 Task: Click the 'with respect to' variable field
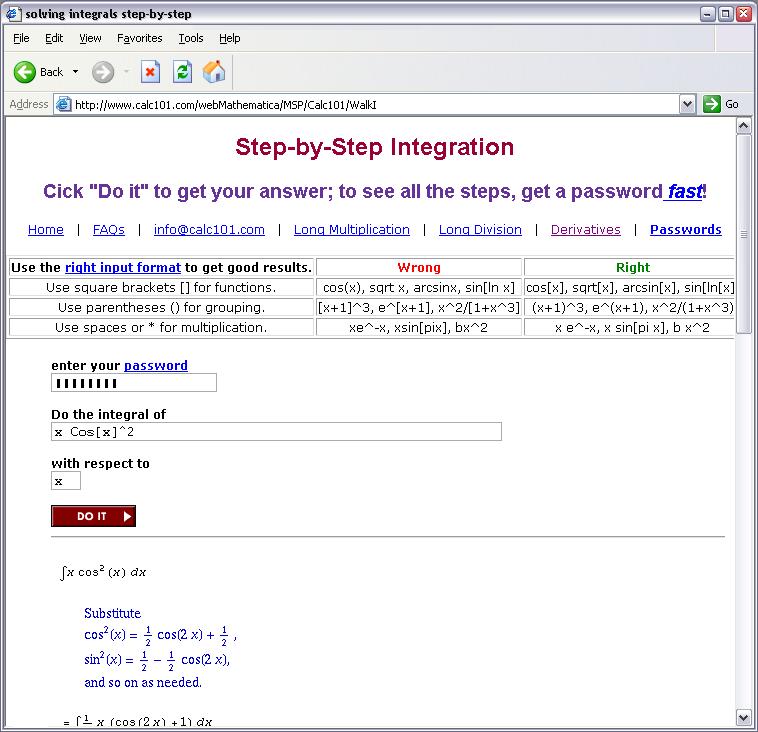[66, 481]
